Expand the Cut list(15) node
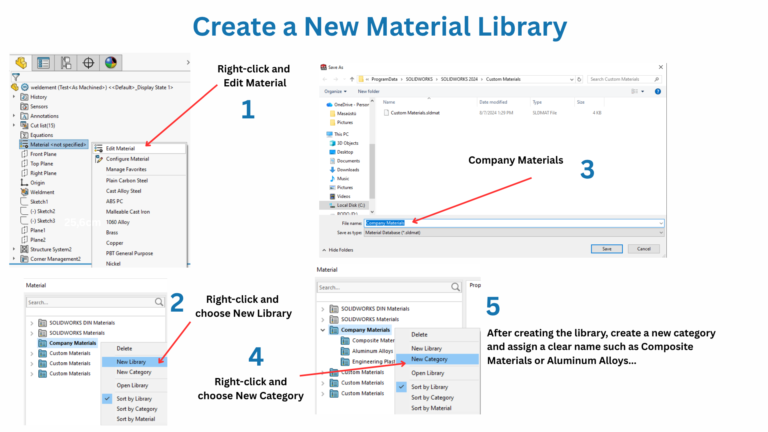Viewport: 768px width, 432px height. [x=14, y=125]
